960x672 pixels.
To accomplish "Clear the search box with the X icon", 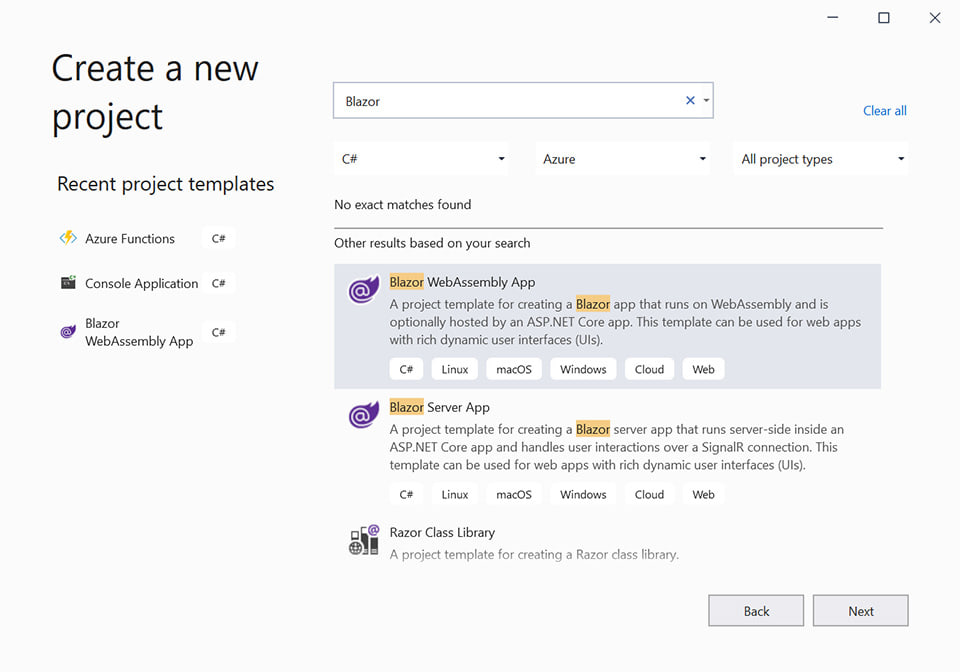I will pyautogui.click(x=690, y=100).
